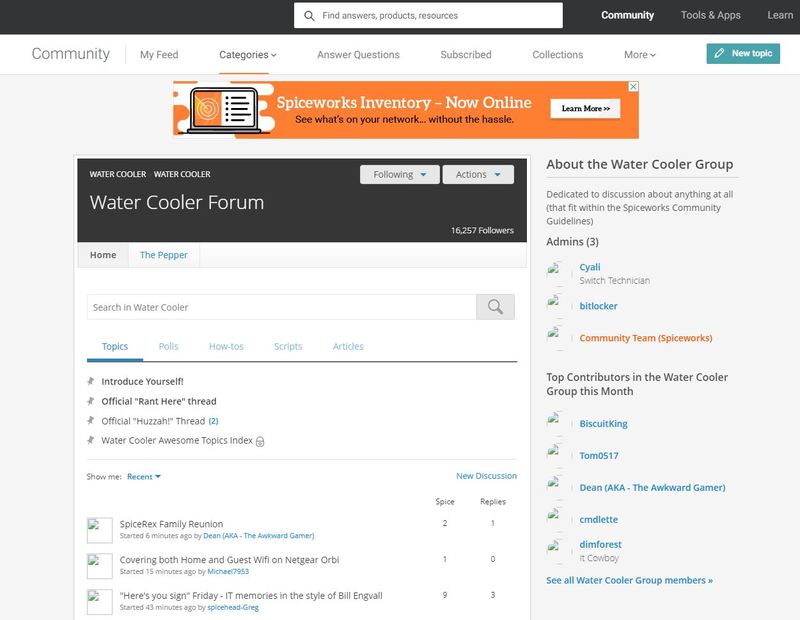
Task: Open the Polls tab
Action: 167,346
